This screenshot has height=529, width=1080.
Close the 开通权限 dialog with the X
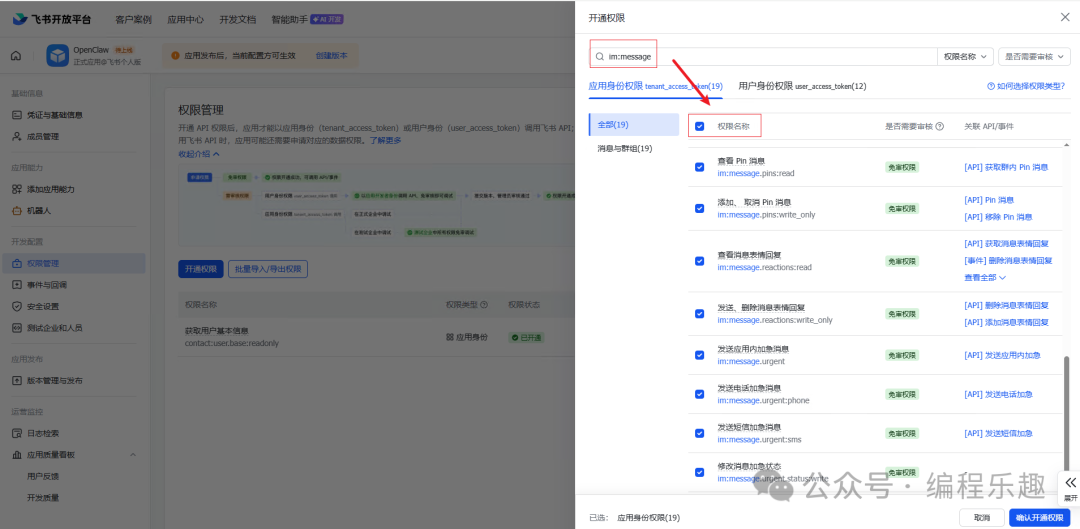point(1065,17)
